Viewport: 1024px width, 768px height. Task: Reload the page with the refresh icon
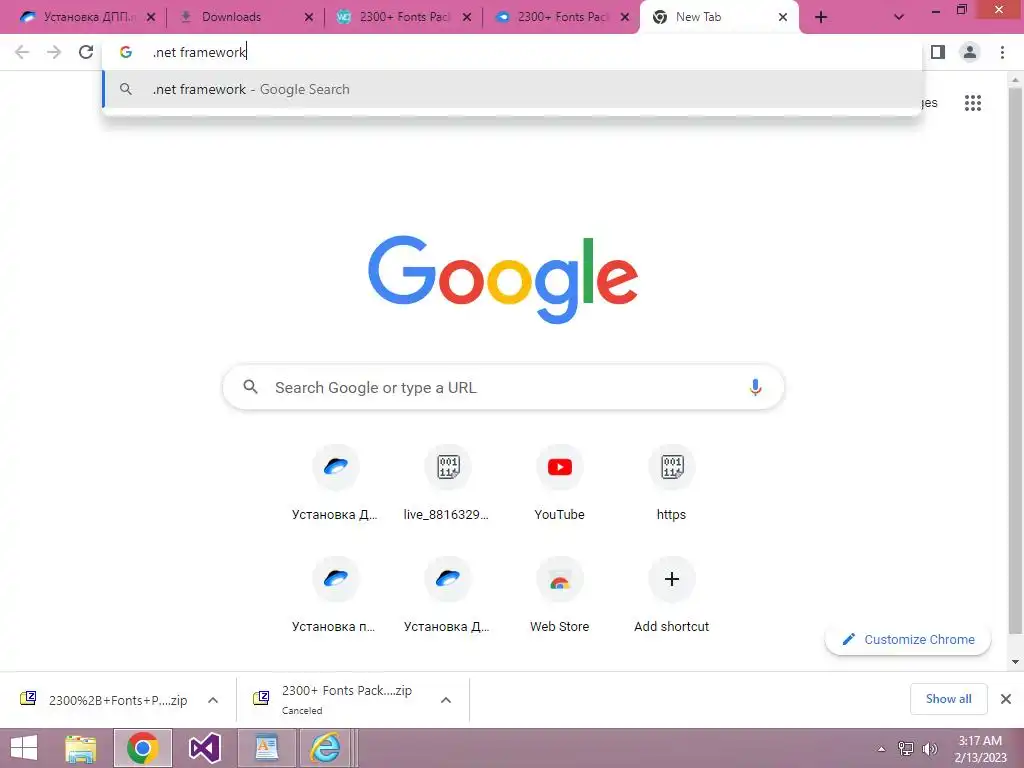pyautogui.click(x=86, y=52)
